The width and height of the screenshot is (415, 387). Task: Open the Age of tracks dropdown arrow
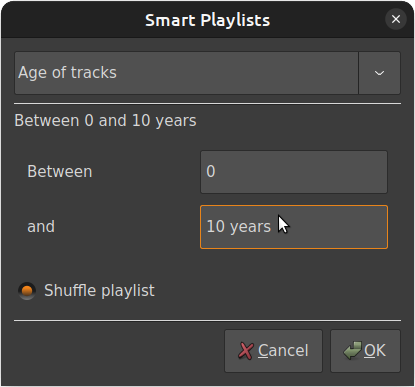[x=379, y=73]
